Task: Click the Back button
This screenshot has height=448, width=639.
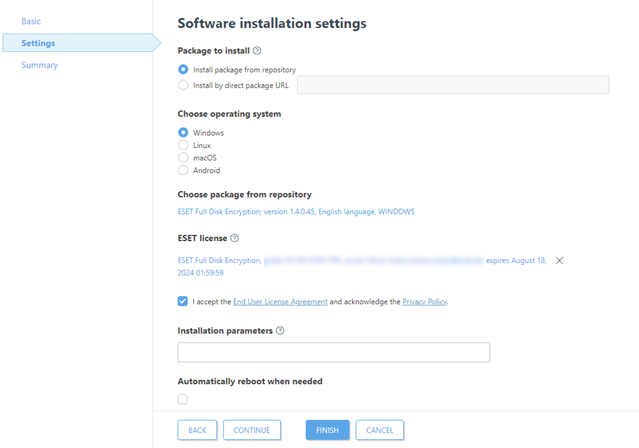Action: click(197, 430)
